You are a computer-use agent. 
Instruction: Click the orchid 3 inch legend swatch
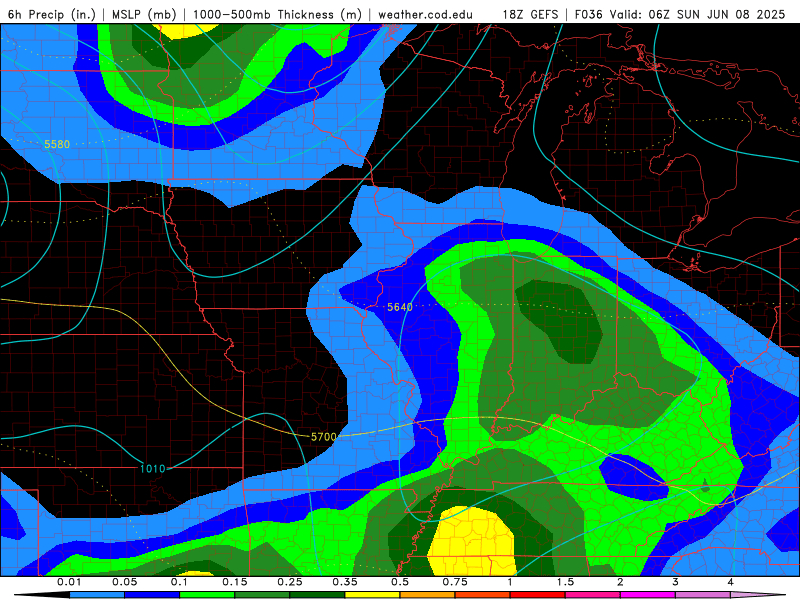pos(703,595)
